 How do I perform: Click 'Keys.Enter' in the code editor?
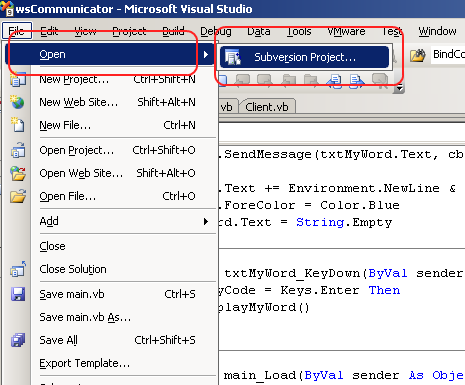click(320, 290)
